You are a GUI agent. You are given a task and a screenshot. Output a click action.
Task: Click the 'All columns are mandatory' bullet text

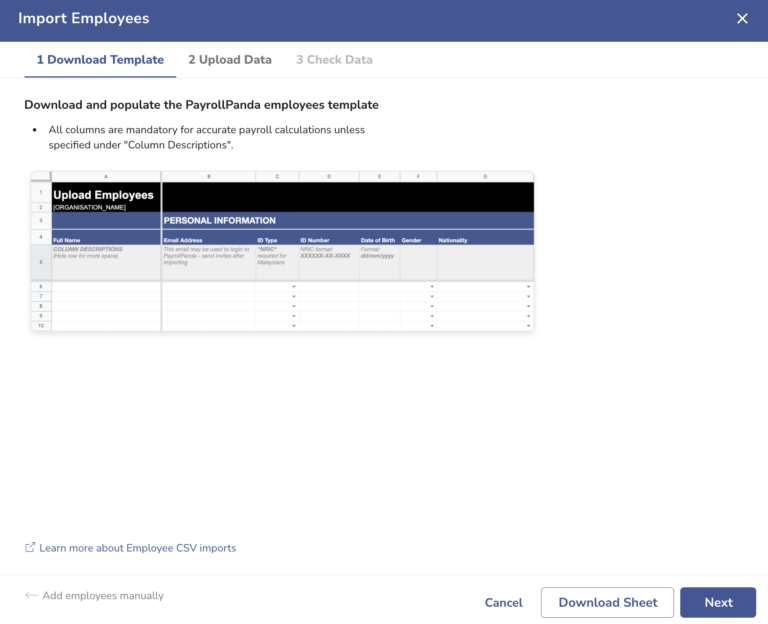click(207, 137)
